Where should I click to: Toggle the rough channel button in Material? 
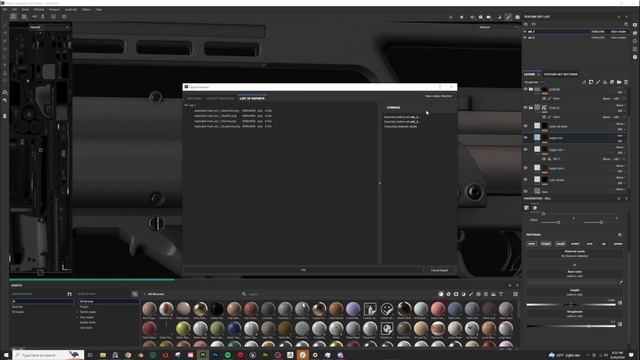(560, 244)
